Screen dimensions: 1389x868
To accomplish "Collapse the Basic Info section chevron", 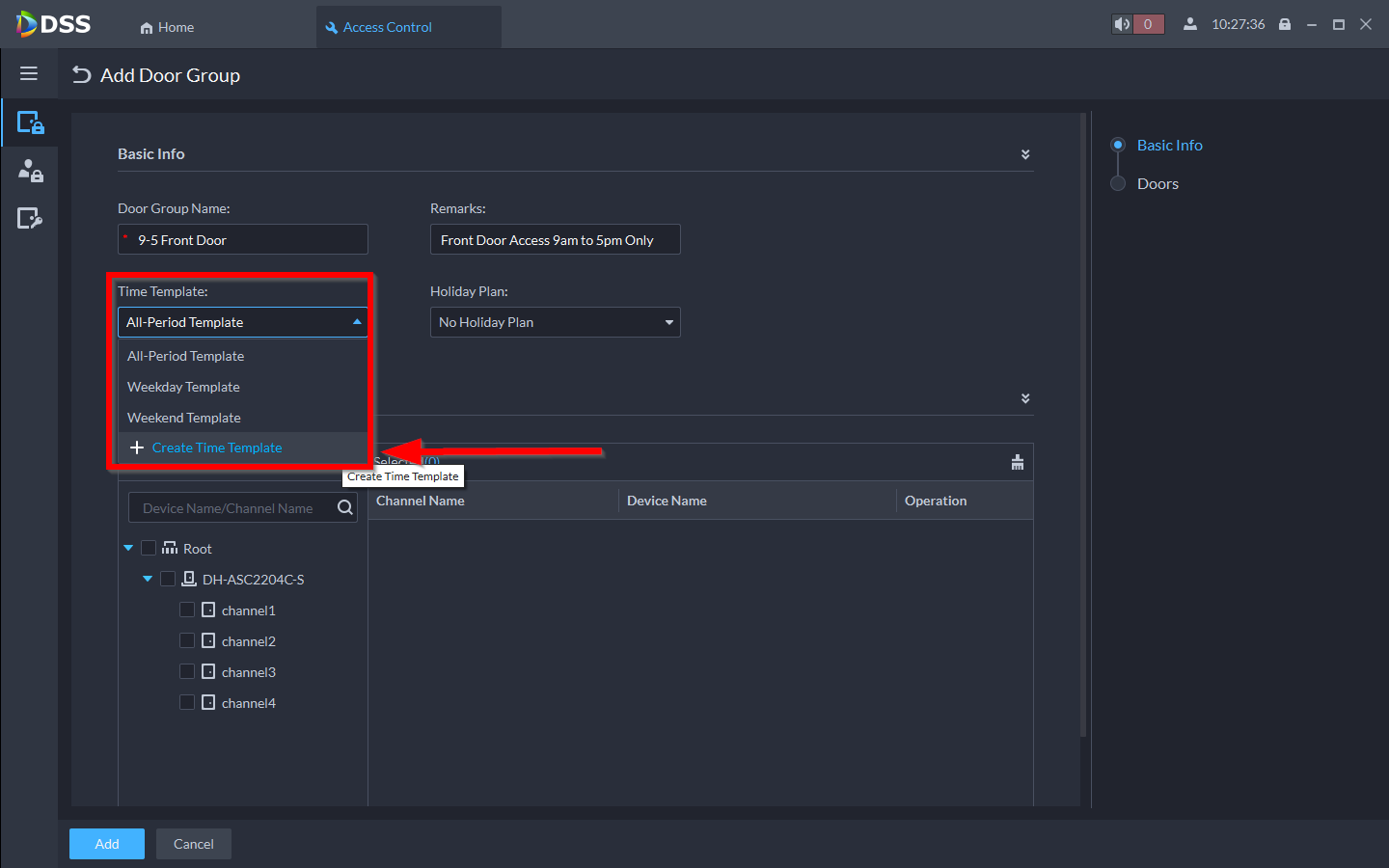I will 1025,154.
